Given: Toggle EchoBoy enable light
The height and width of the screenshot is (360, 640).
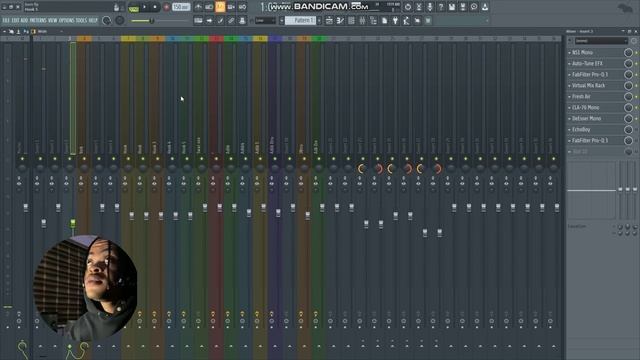Looking at the screenshot, I should click(x=636, y=130).
